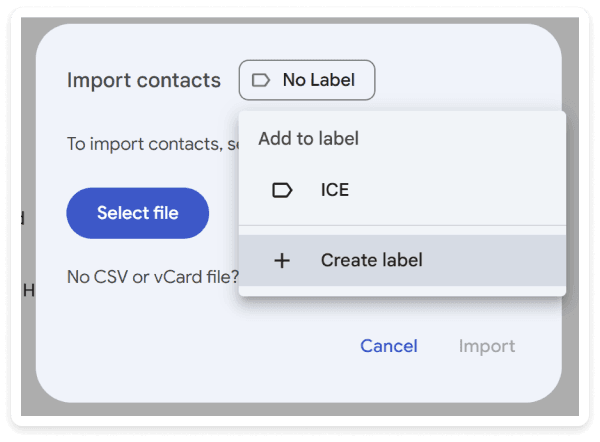The width and height of the screenshot is (600, 442).
Task: Click the To import contacts instruction text
Action: (x=153, y=144)
